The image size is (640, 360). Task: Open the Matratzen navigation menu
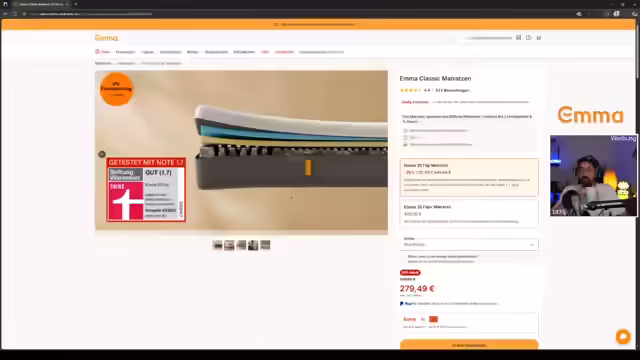coord(125,52)
